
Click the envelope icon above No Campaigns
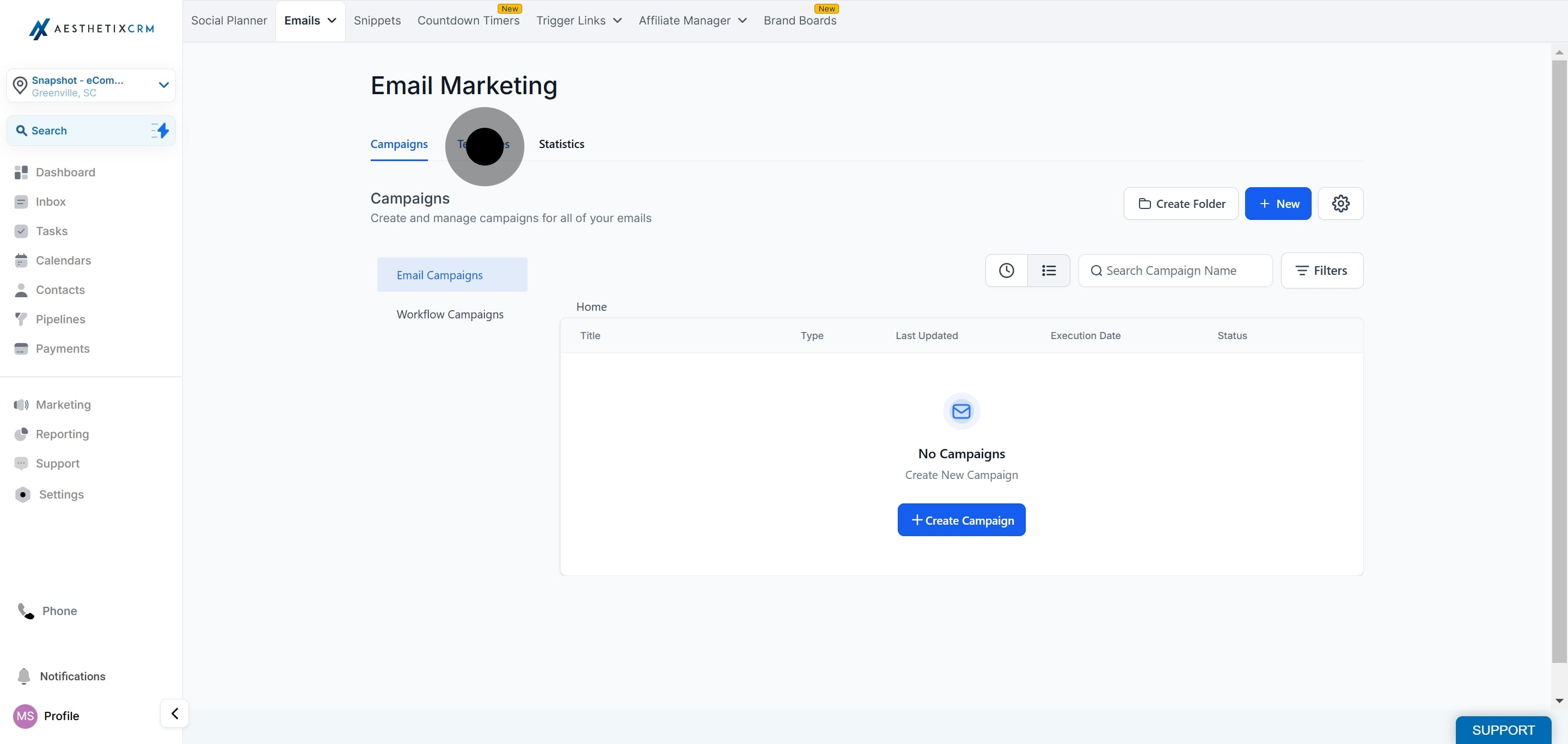pos(961,411)
